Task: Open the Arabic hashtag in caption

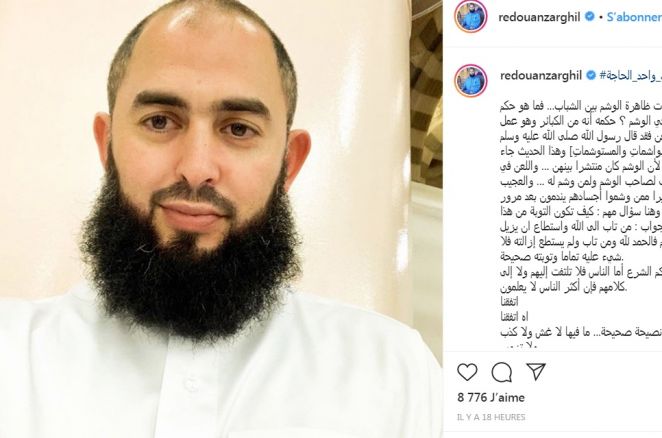Action: tap(630, 76)
